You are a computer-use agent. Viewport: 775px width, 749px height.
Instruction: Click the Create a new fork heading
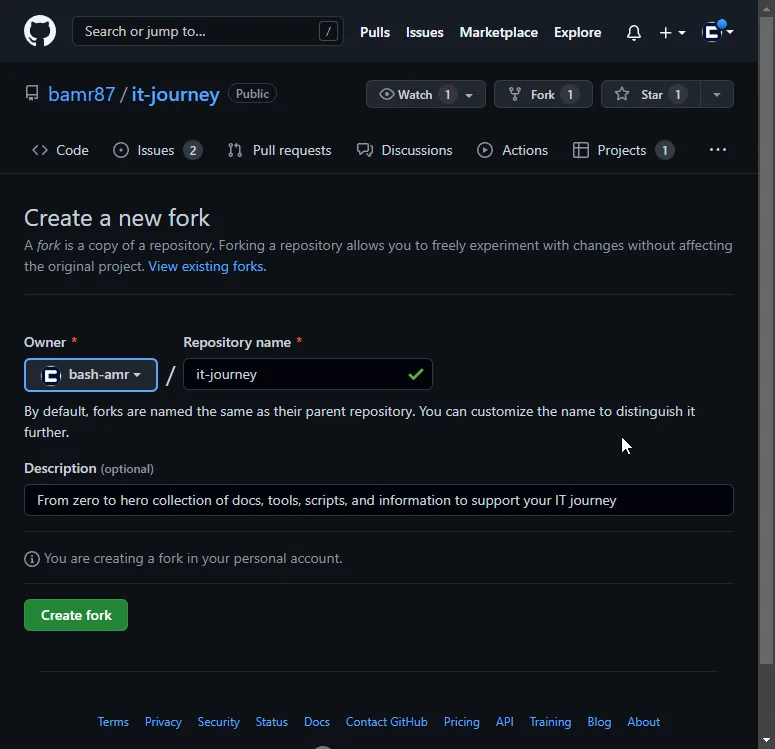[117, 218]
